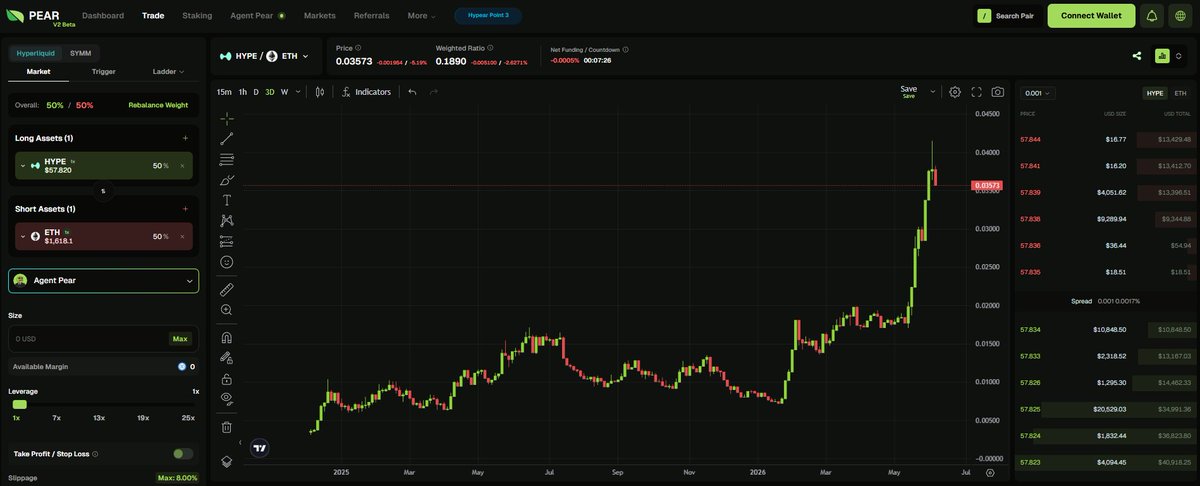Show HYPE order book
Screen dimensions: 1200x486
pyautogui.click(x=1155, y=93)
